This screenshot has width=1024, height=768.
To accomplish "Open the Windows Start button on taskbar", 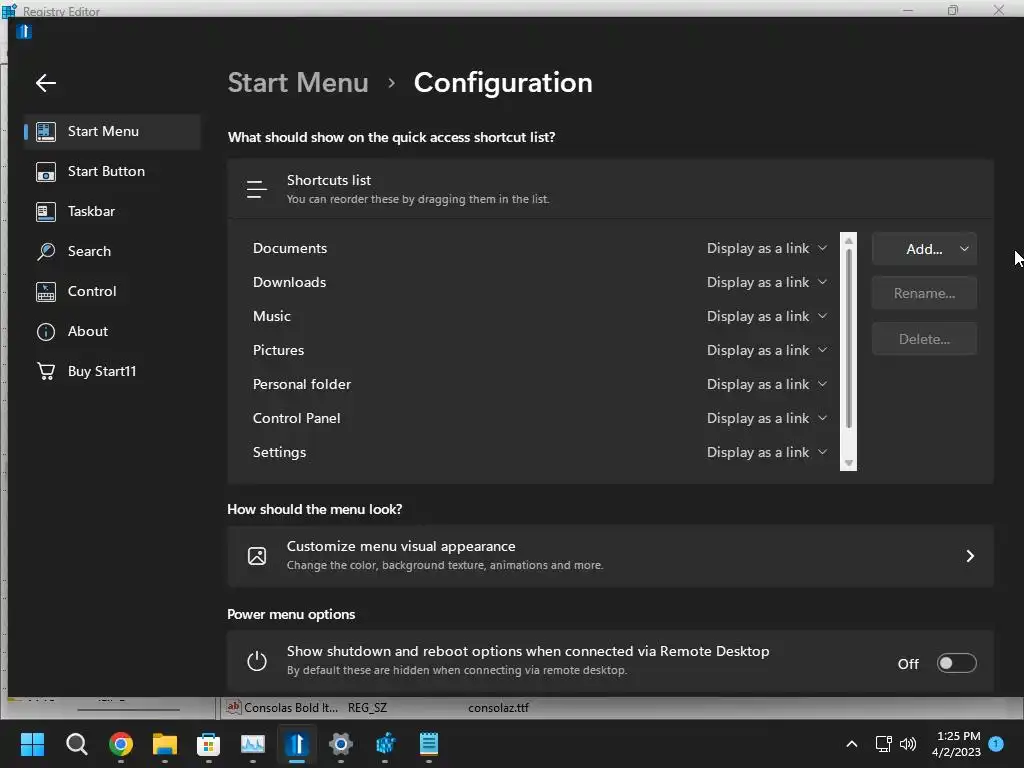I will click(32, 744).
